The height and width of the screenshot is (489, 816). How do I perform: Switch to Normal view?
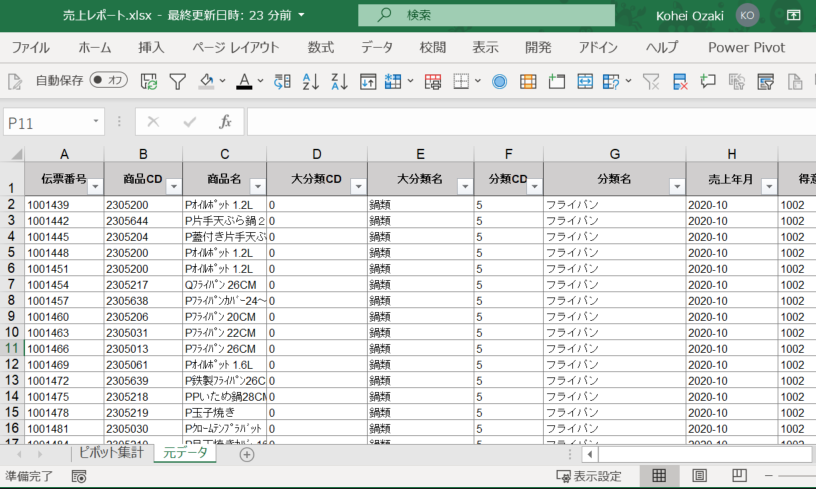(659, 475)
